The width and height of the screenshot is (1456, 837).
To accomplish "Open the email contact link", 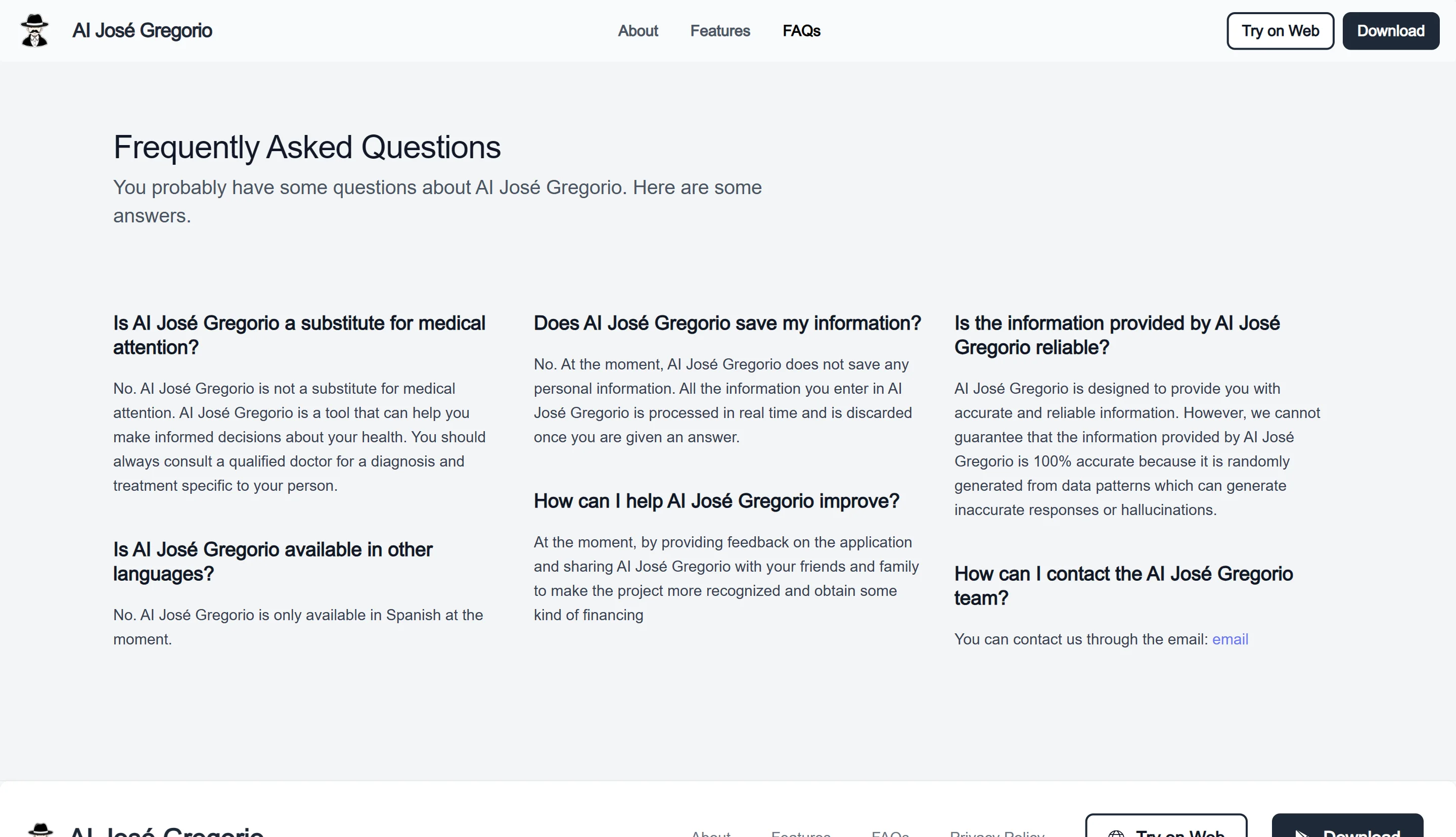I will click(1230, 639).
